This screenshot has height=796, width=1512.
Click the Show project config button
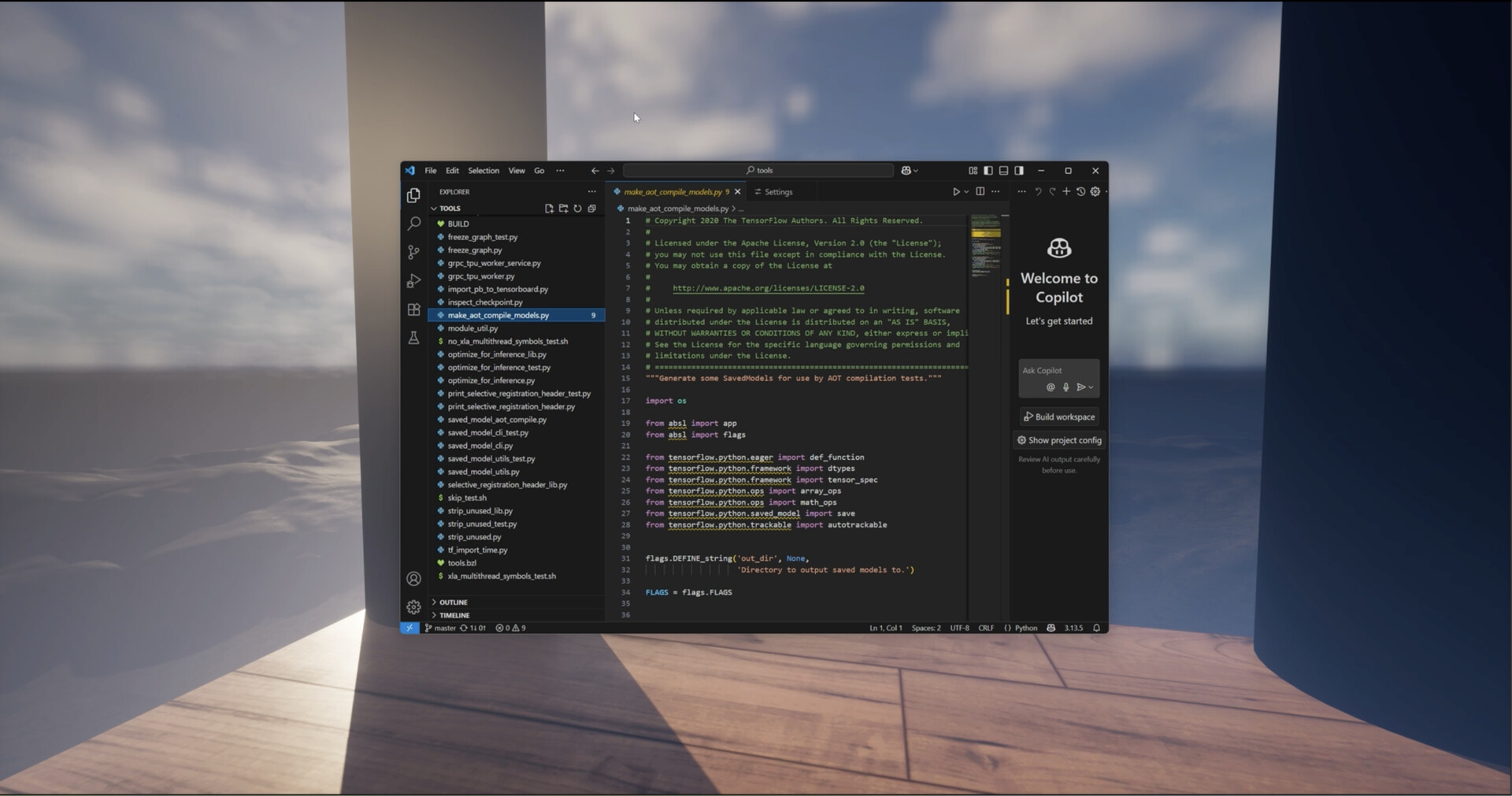(1059, 441)
